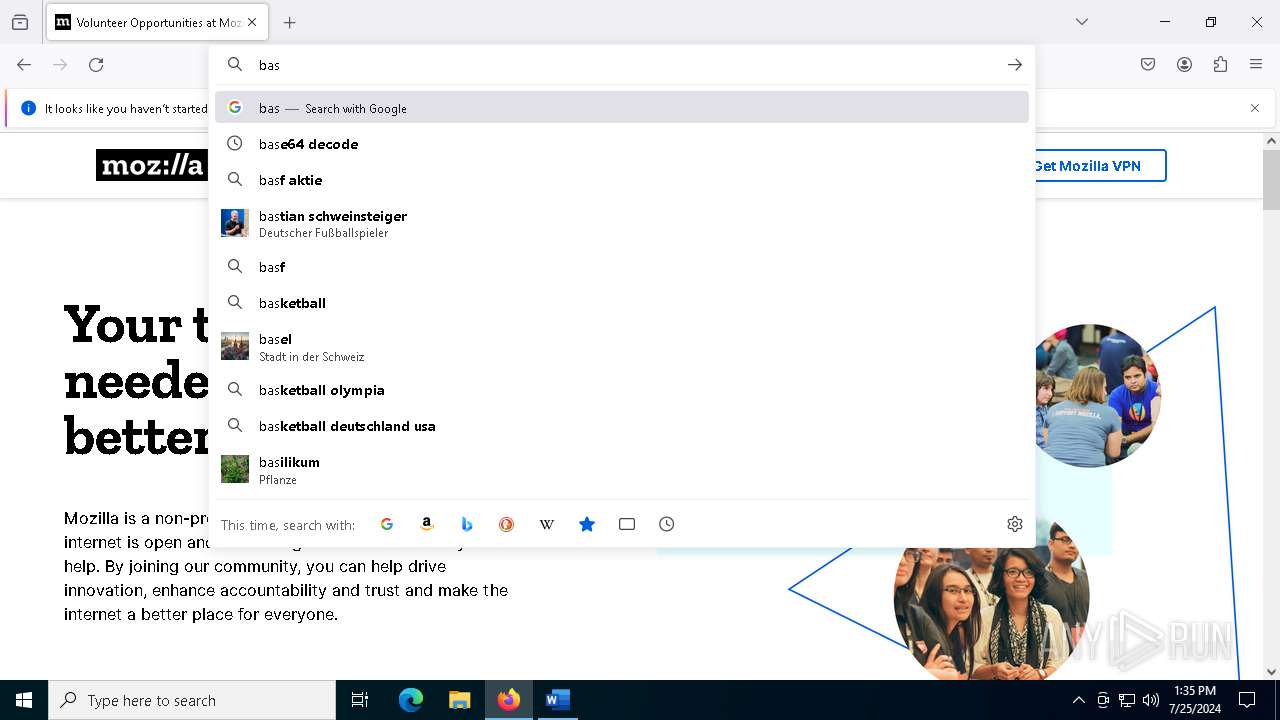Save page to Pocket
Image resolution: width=1280 pixels, height=720 pixels.
pos(1148,65)
